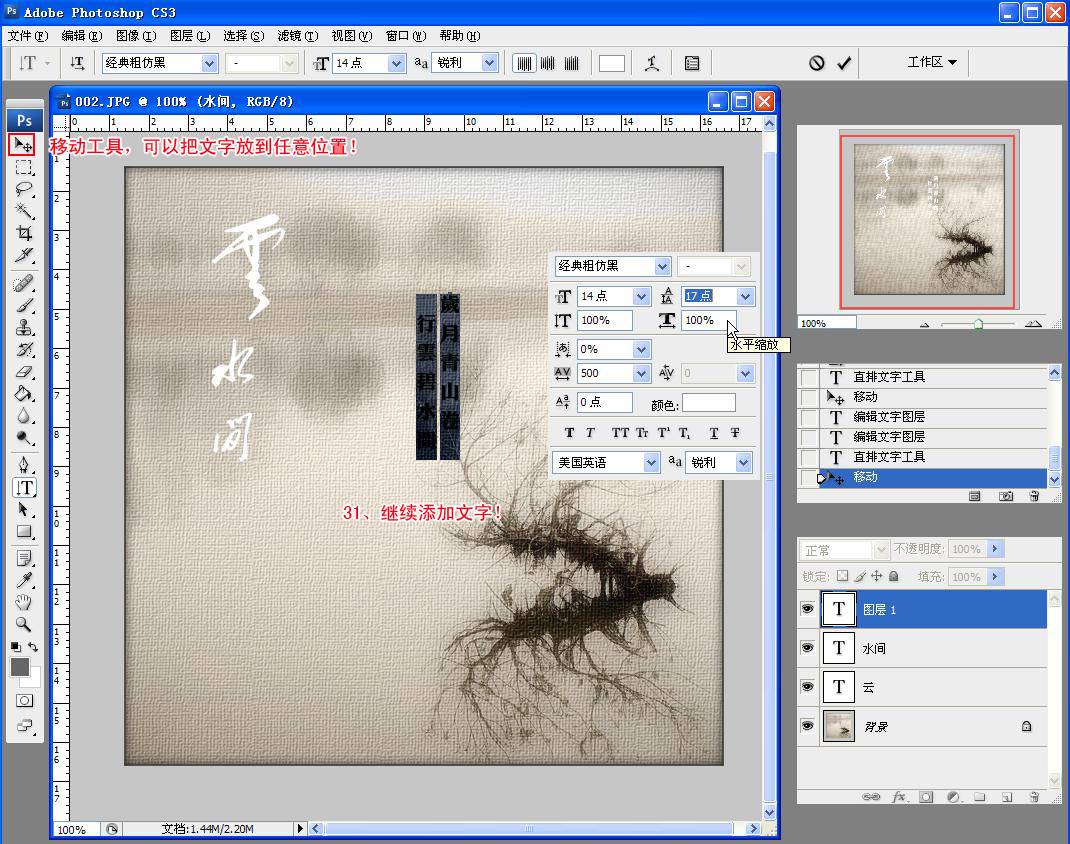Select the Pen tool
The image size is (1070, 844).
click(x=24, y=465)
